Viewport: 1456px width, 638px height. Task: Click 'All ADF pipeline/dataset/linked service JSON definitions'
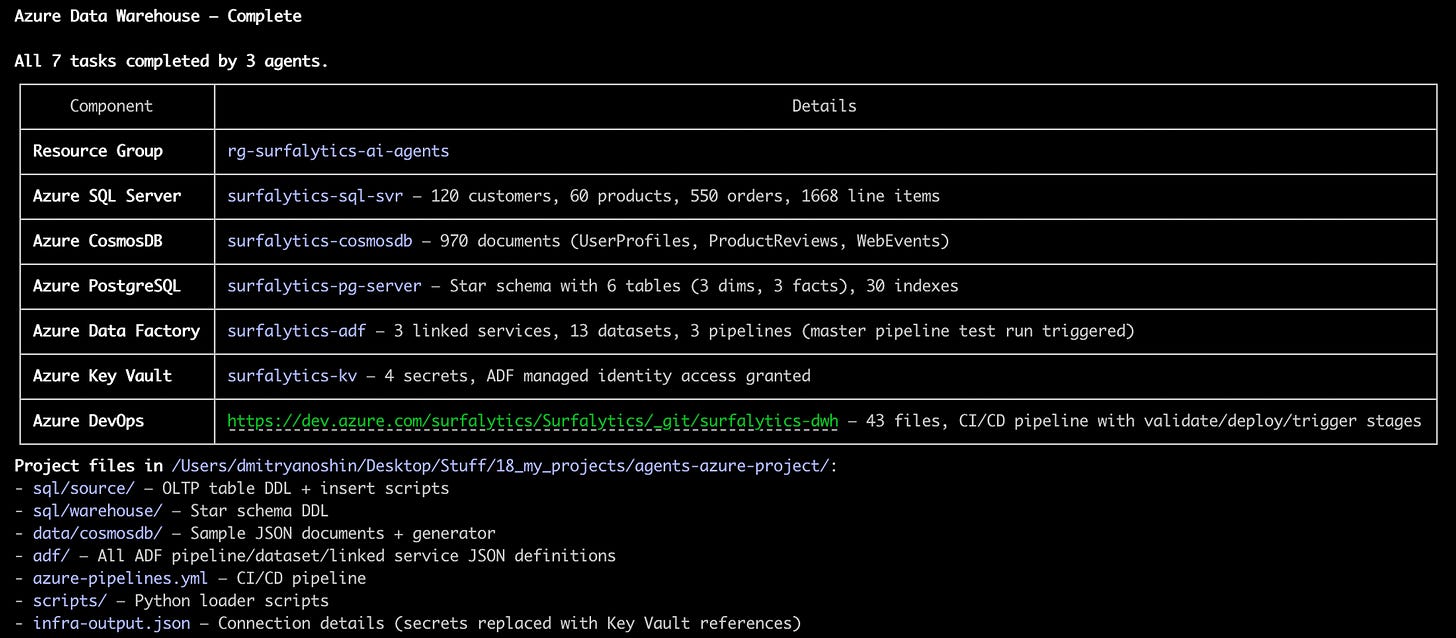(x=357, y=555)
